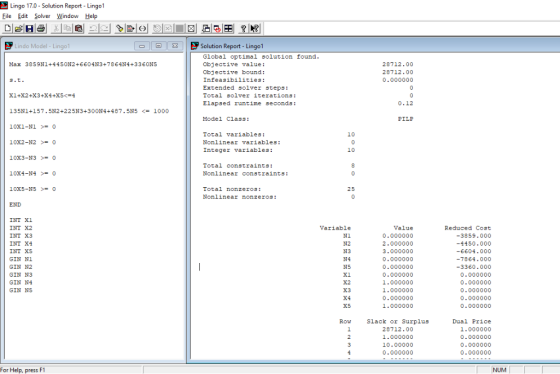Image resolution: width=560 pixels, height=374 pixels.
Task: Maximize the Lindo Model window
Action: pos(159,46)
